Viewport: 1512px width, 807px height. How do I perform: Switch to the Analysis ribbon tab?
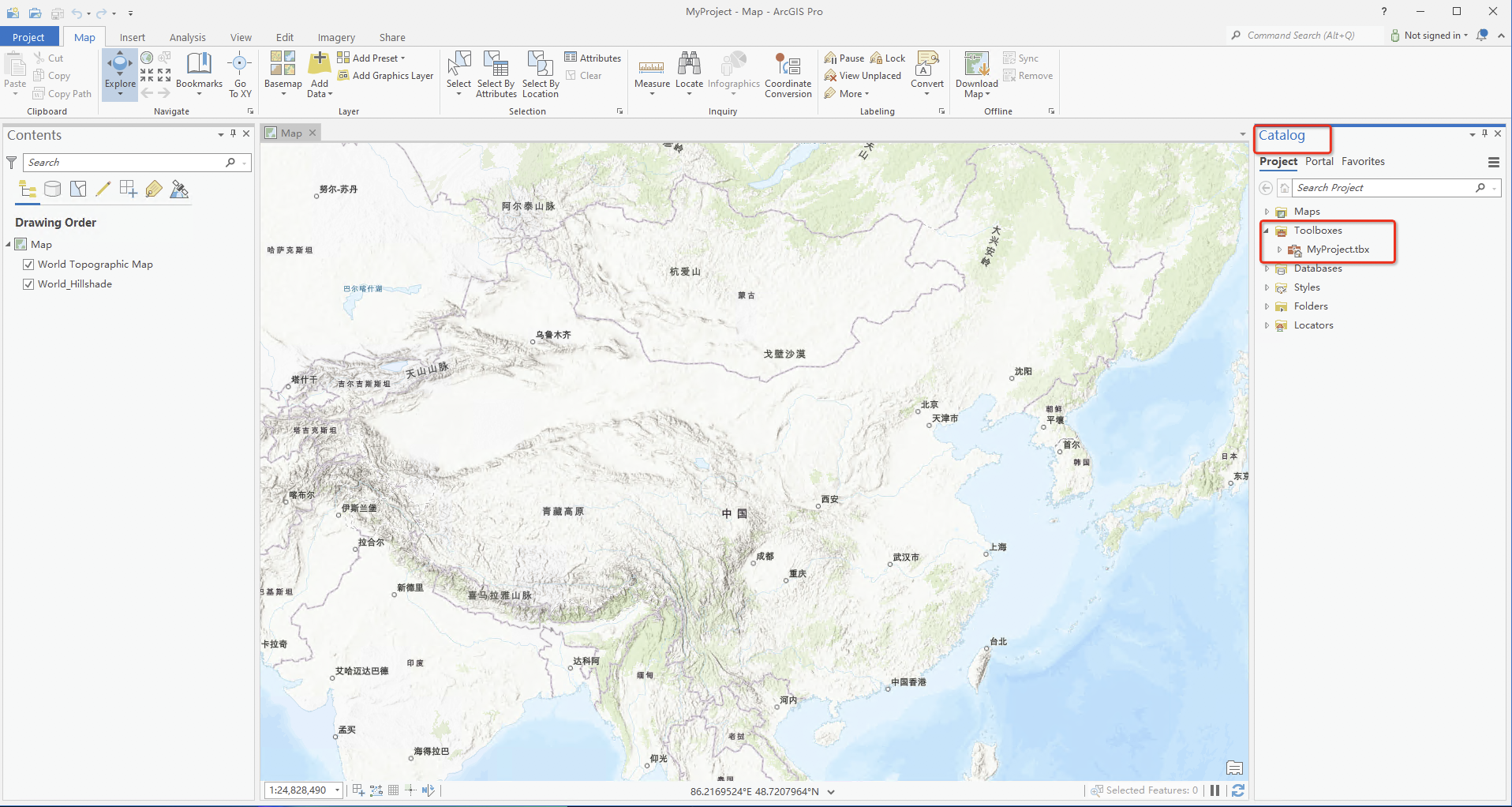point(187,37)
